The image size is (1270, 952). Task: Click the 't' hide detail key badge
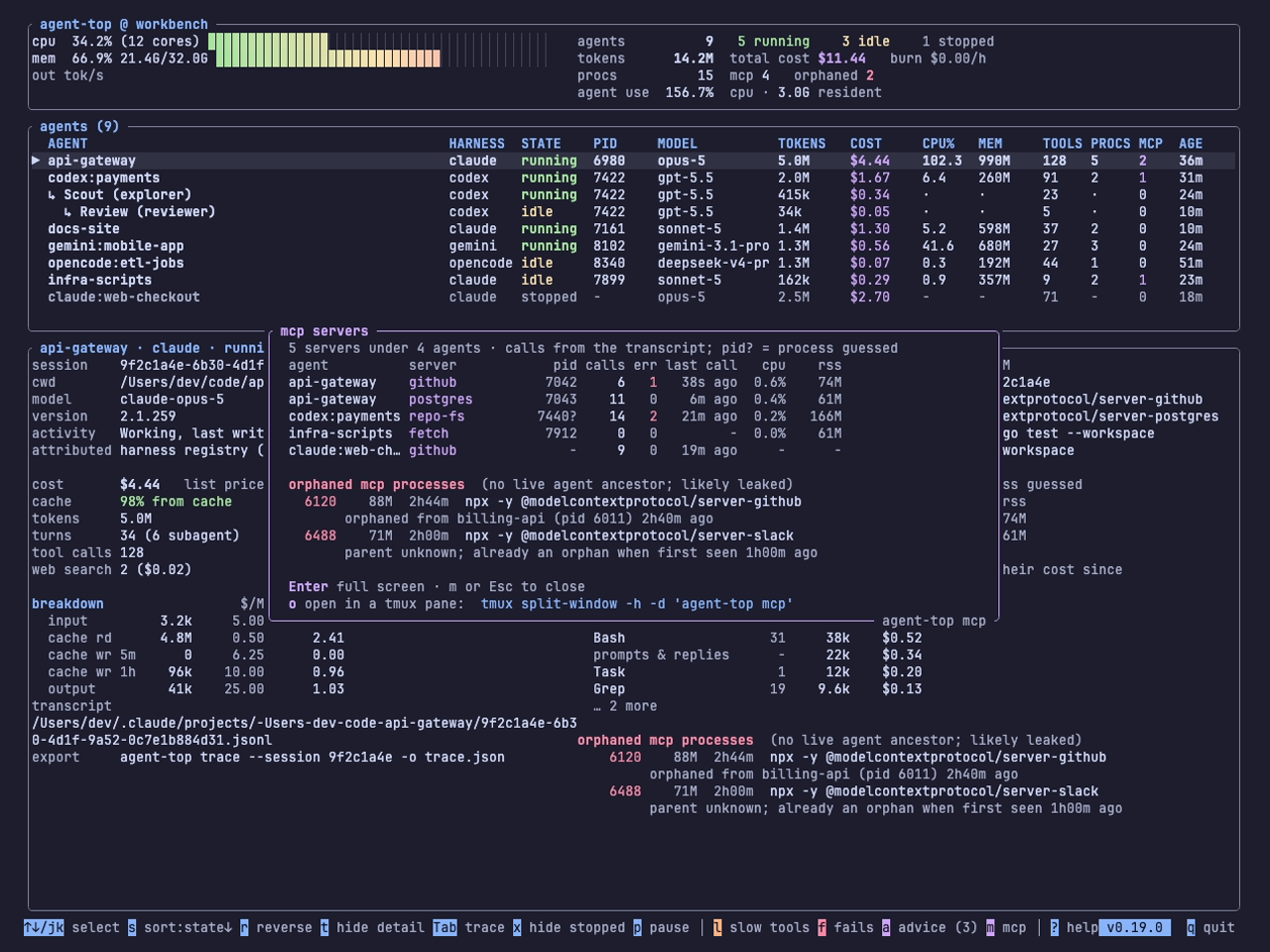tap(324, 927)
